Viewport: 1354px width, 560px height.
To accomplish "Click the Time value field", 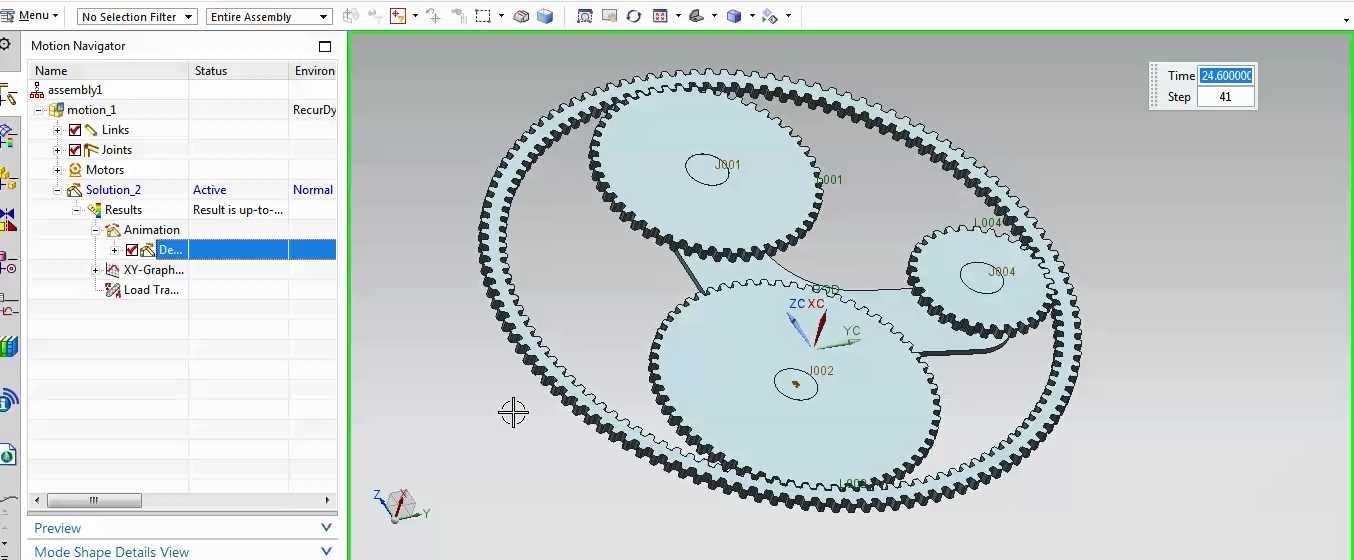I will pyautogui.click(x=1227, y=76).
